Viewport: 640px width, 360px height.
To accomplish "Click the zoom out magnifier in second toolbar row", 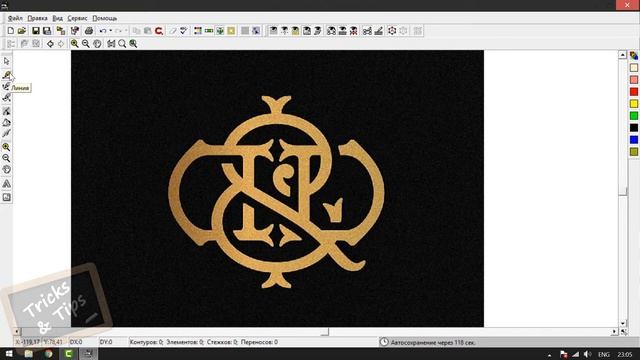I will (86, 44).
